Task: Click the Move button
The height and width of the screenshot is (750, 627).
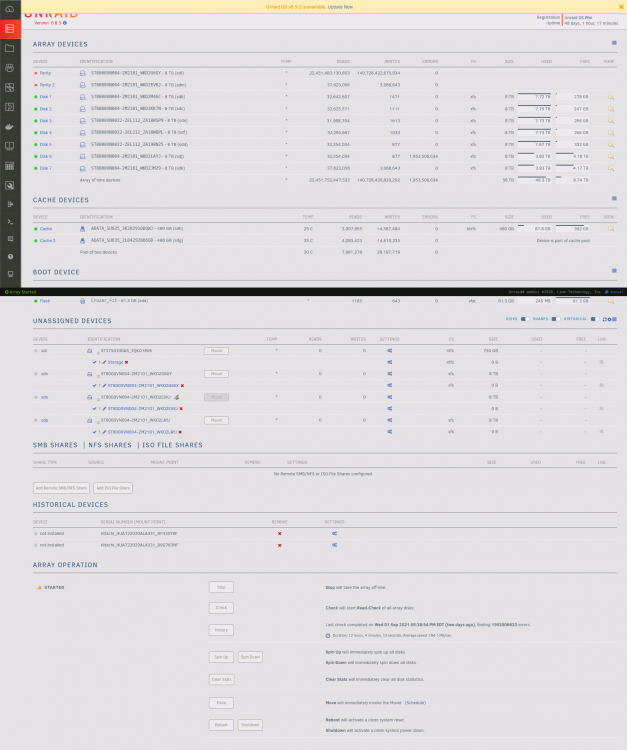Action: [x=221, y=703]
